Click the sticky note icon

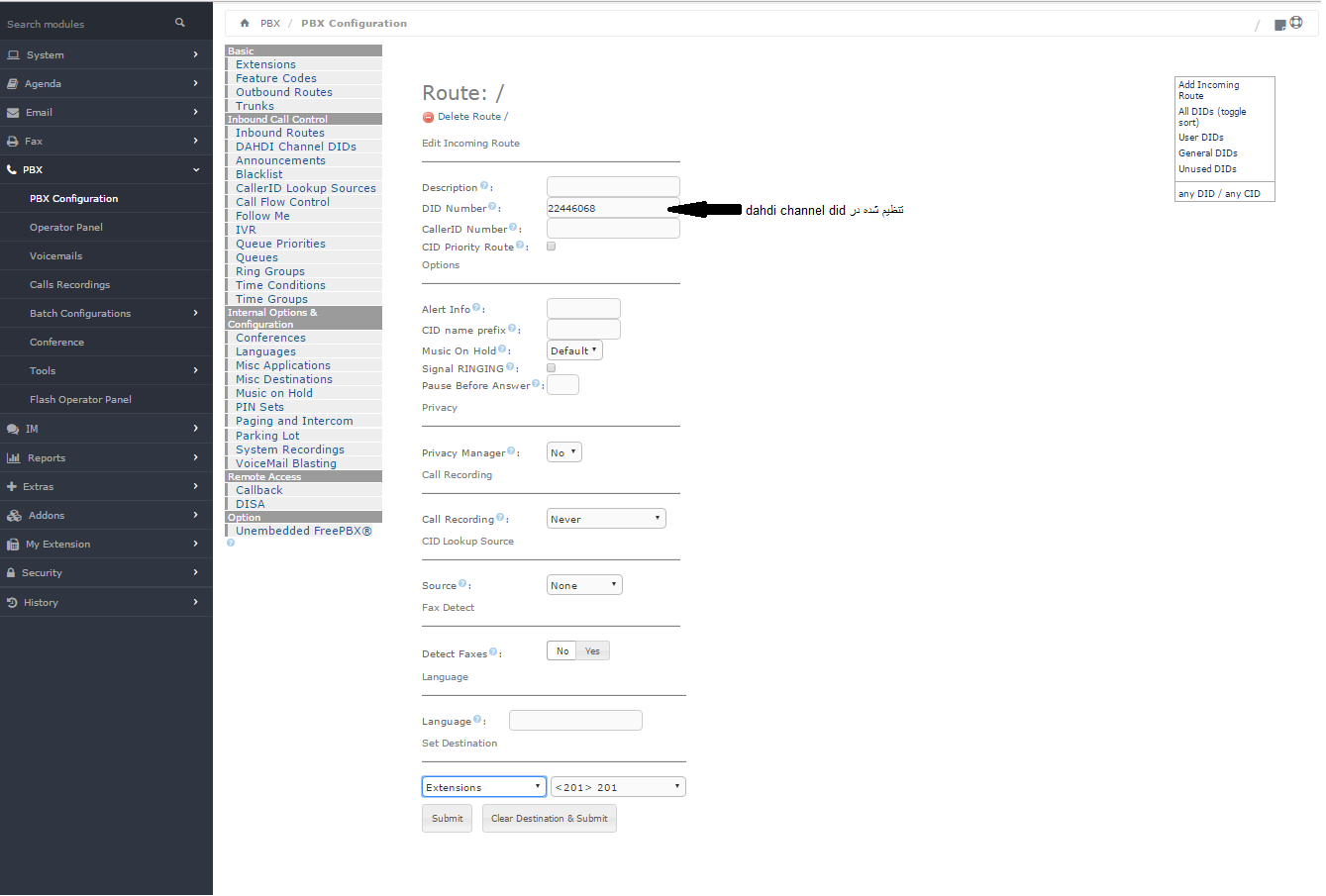click(1280, 25)
